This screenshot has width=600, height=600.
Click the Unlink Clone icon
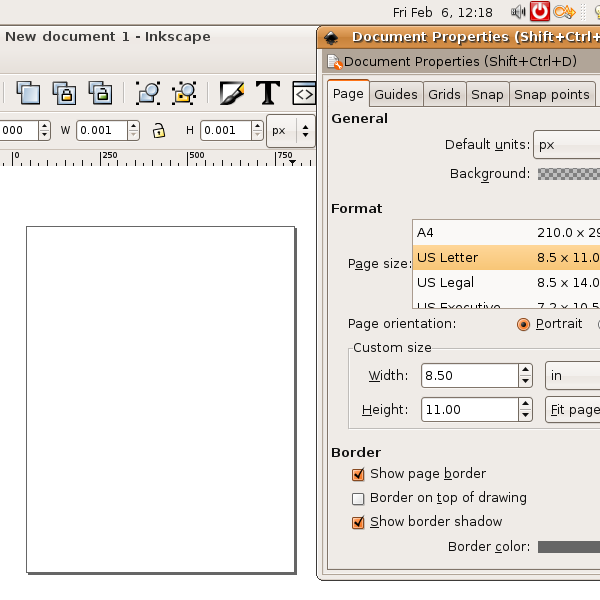[99, 93]
